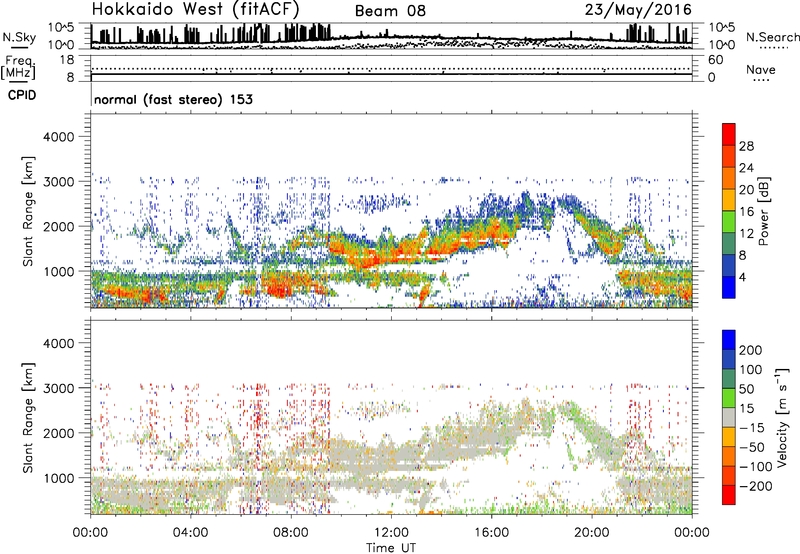Viewport: 800px width, 554px height.
Task: Click the '60' Nave axis value
Action: coord(715,60)
